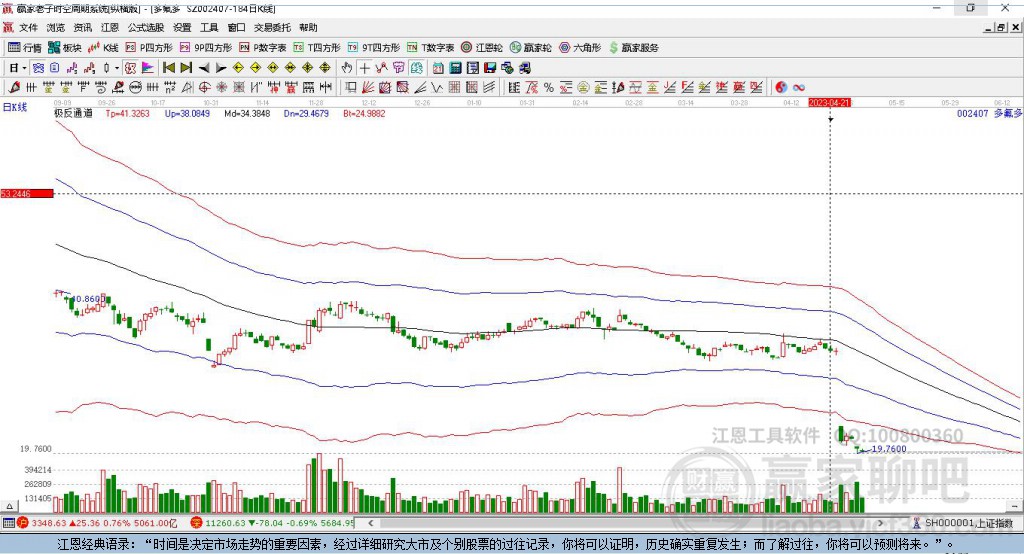This screenshot has height=554, width=1024.
Task: Open the 行情 quotes view
Action: click(x=25, y=48)
